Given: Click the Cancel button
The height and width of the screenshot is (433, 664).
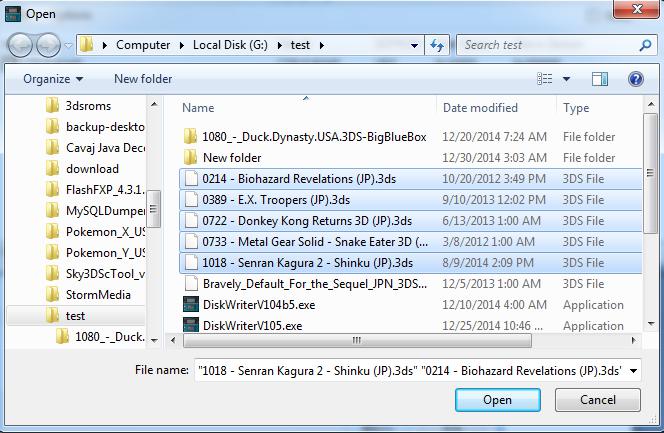Looking at the screenshot, I should point(598,400).
